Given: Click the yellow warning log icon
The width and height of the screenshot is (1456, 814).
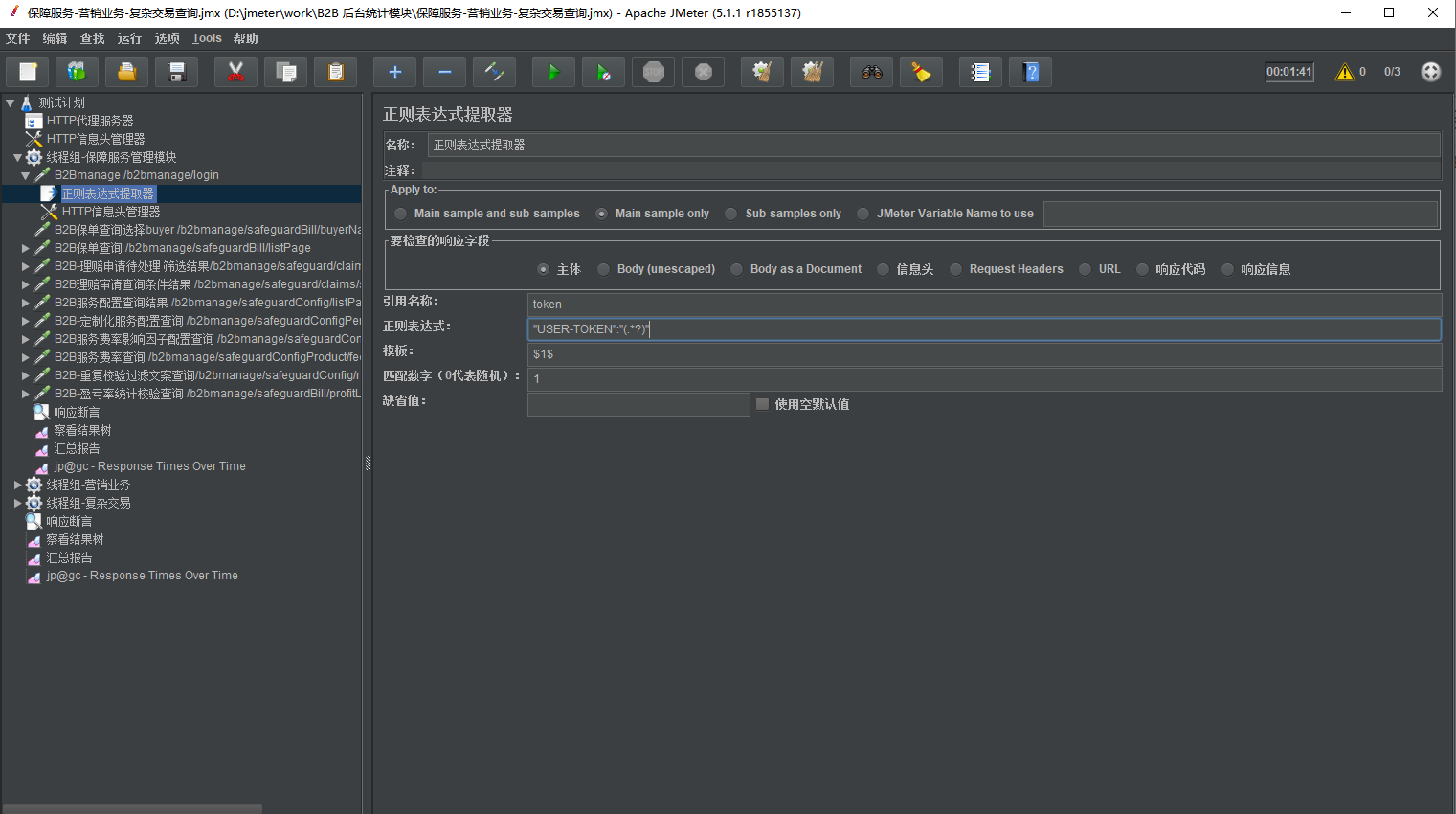Looking at the screenshot, I should coord(1345,72).
